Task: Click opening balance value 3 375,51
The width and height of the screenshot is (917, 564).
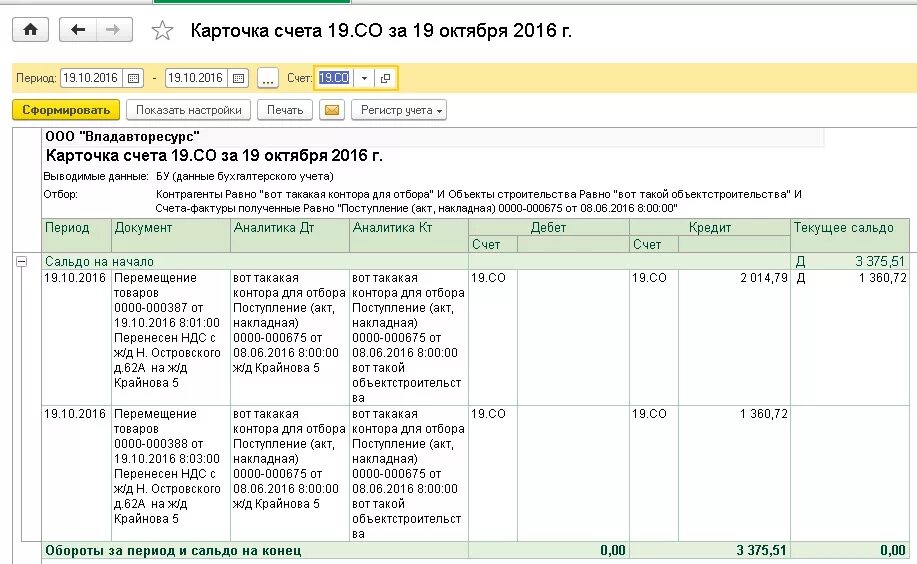Action: [880, 262]
